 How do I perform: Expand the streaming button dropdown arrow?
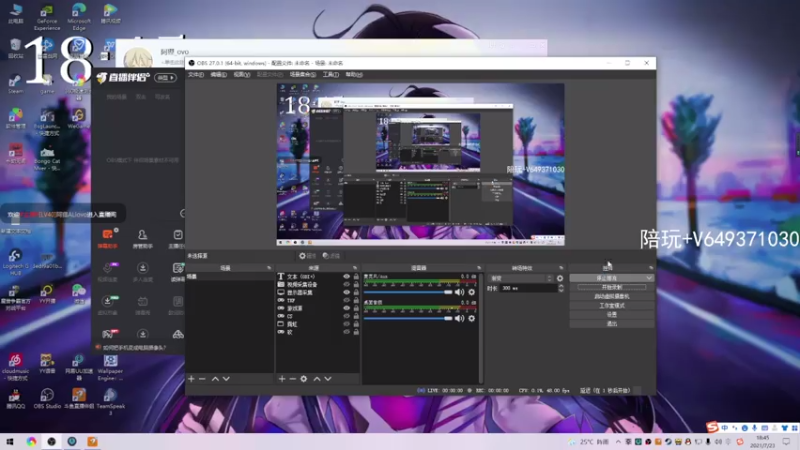pyautogui.click(x=649, y=278)
